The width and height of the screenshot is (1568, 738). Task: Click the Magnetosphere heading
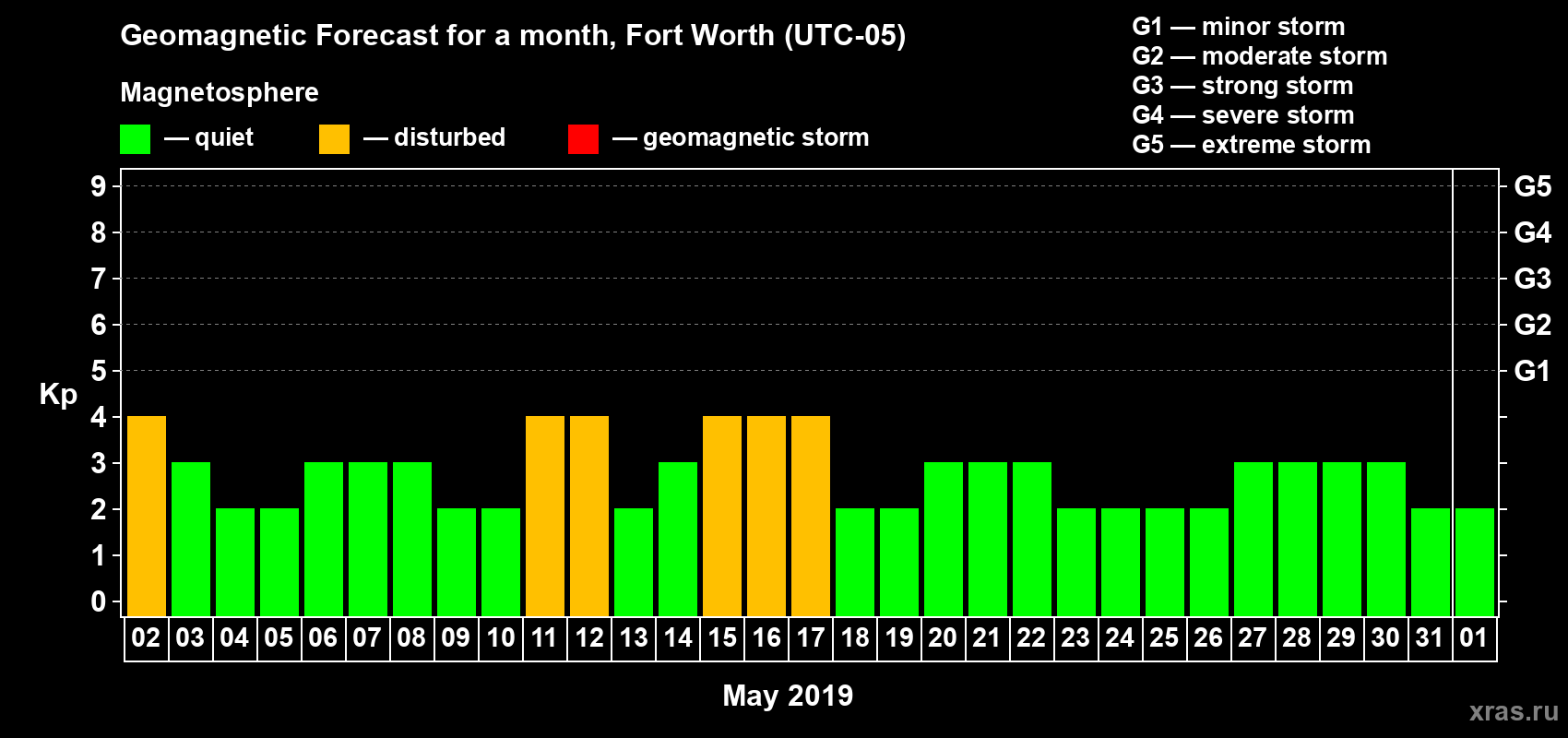click(220, 92)
